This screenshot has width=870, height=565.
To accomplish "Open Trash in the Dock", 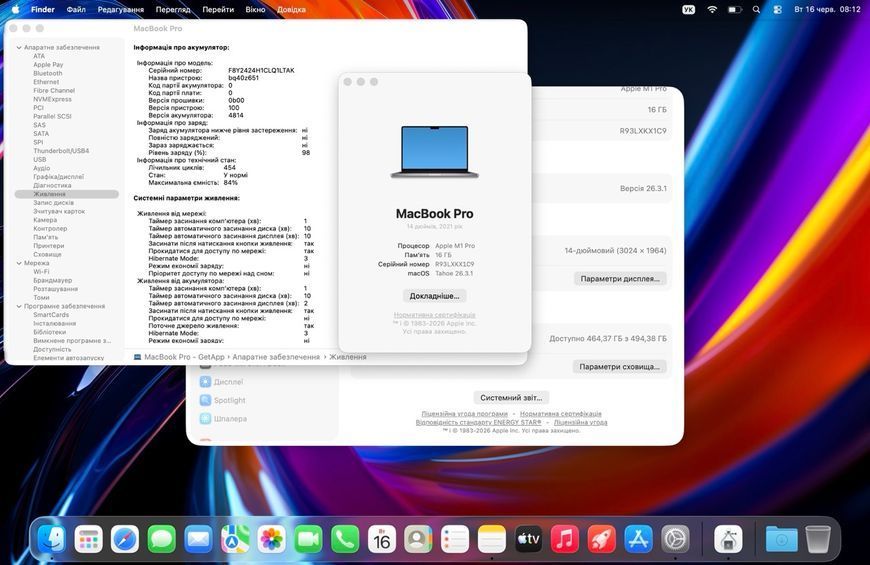I will pyautogui.click(x=818, y=538).
